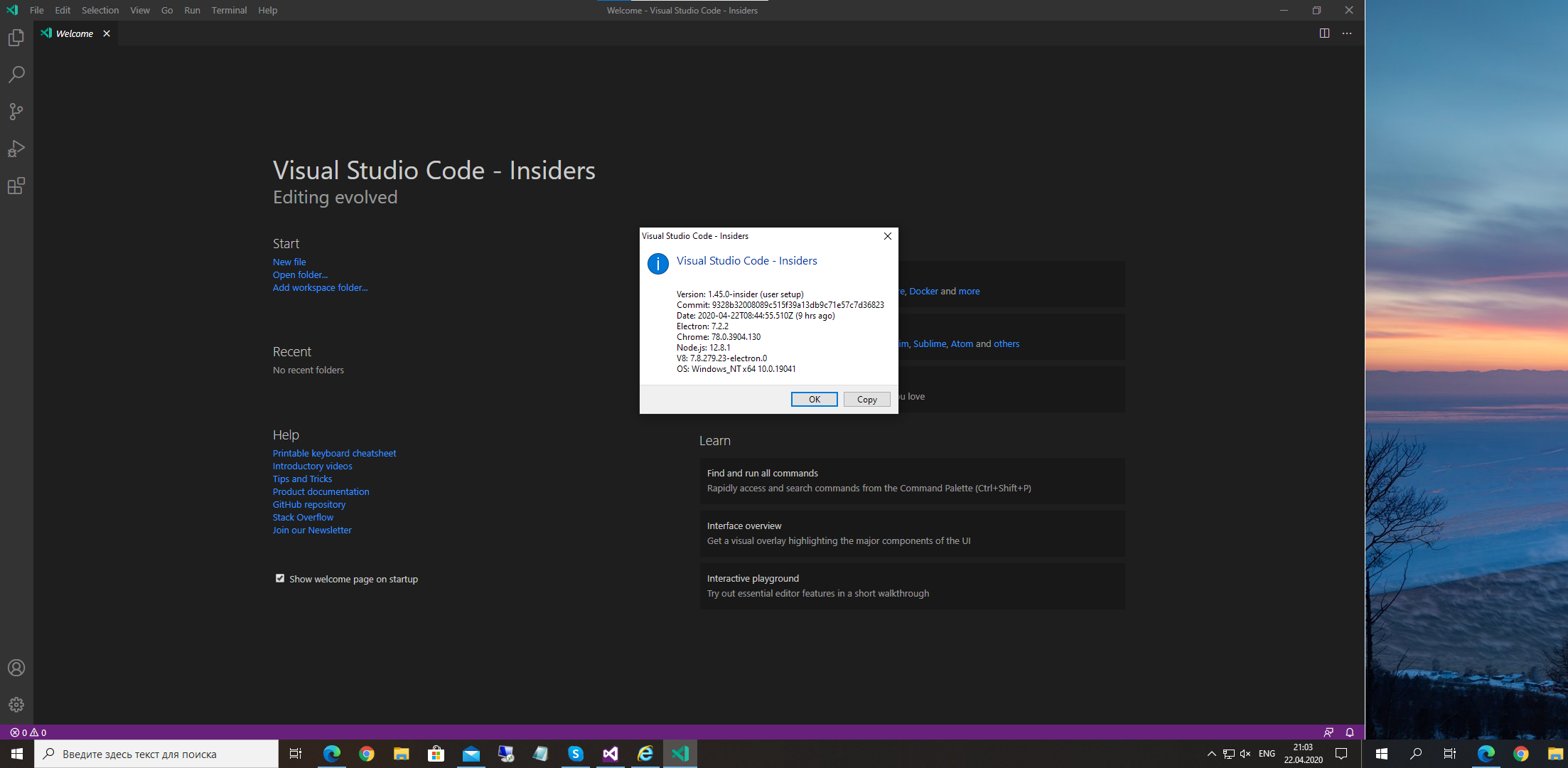Open the View menu
This screenshot has height=768, width=1568.
coord(140,10)
